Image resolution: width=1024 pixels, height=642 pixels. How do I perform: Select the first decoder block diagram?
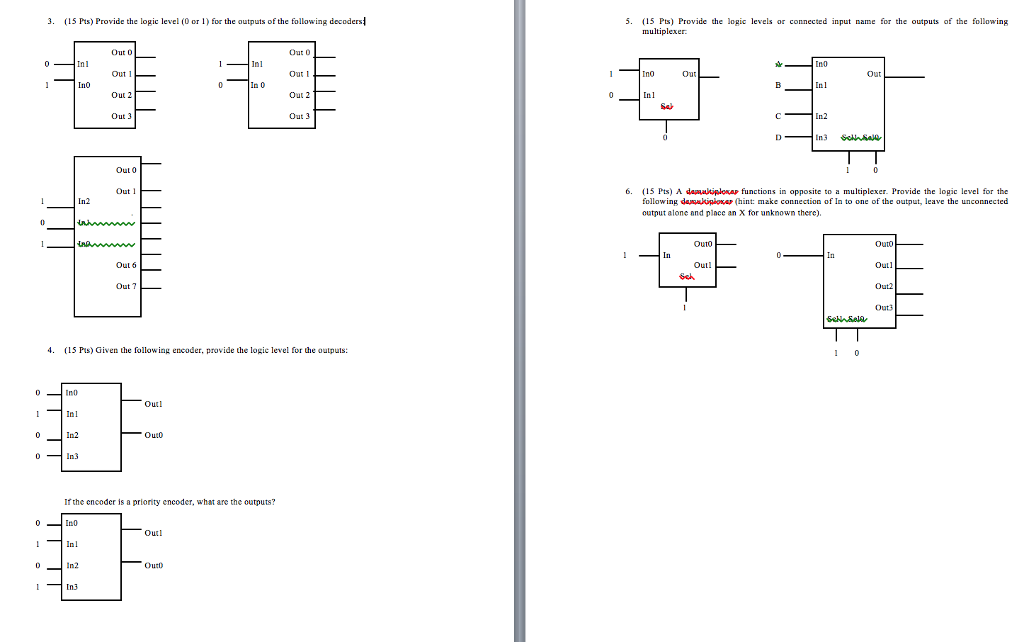[x=107, y=85]
